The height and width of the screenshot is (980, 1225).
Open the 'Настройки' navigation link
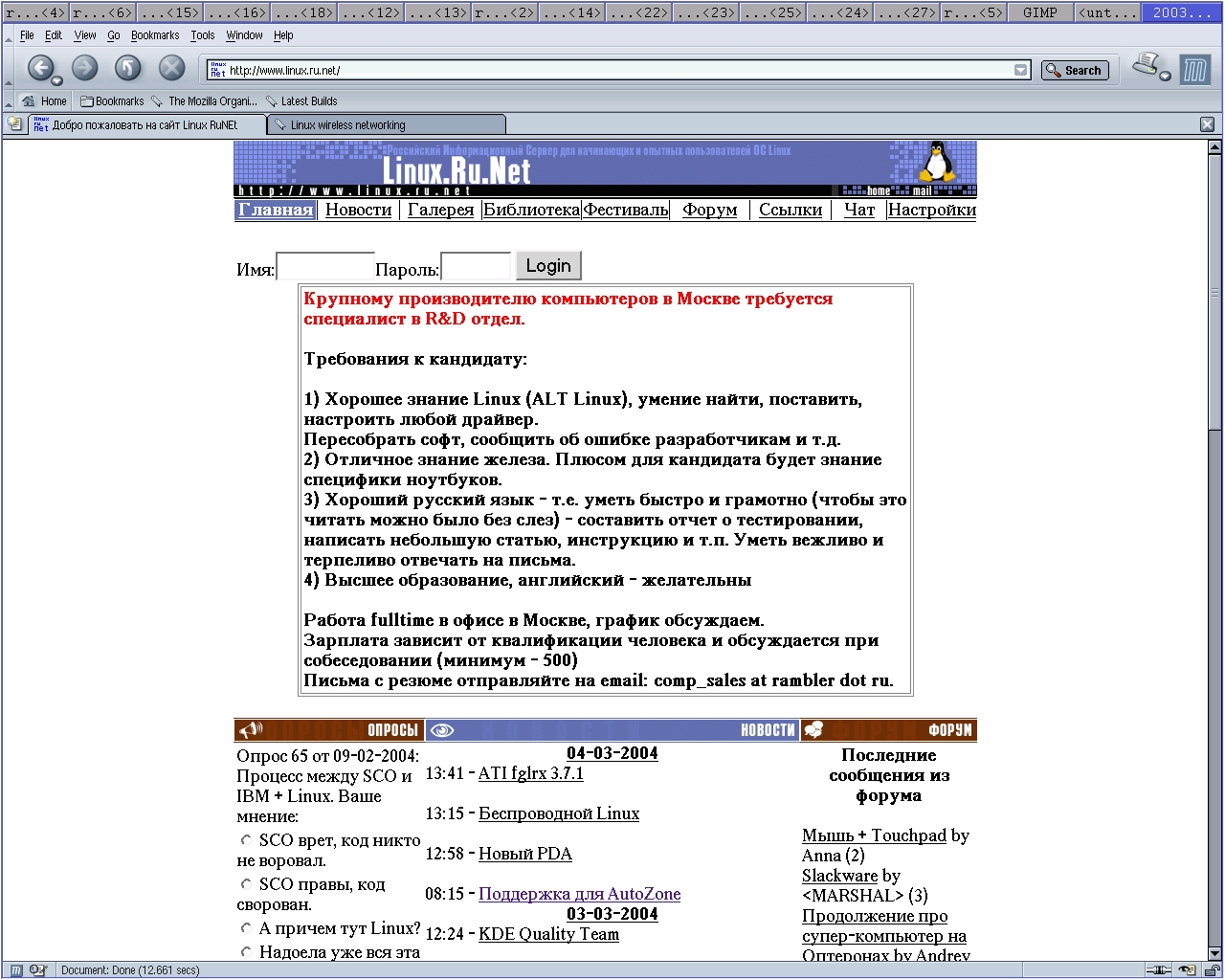(x=932, y=210)
